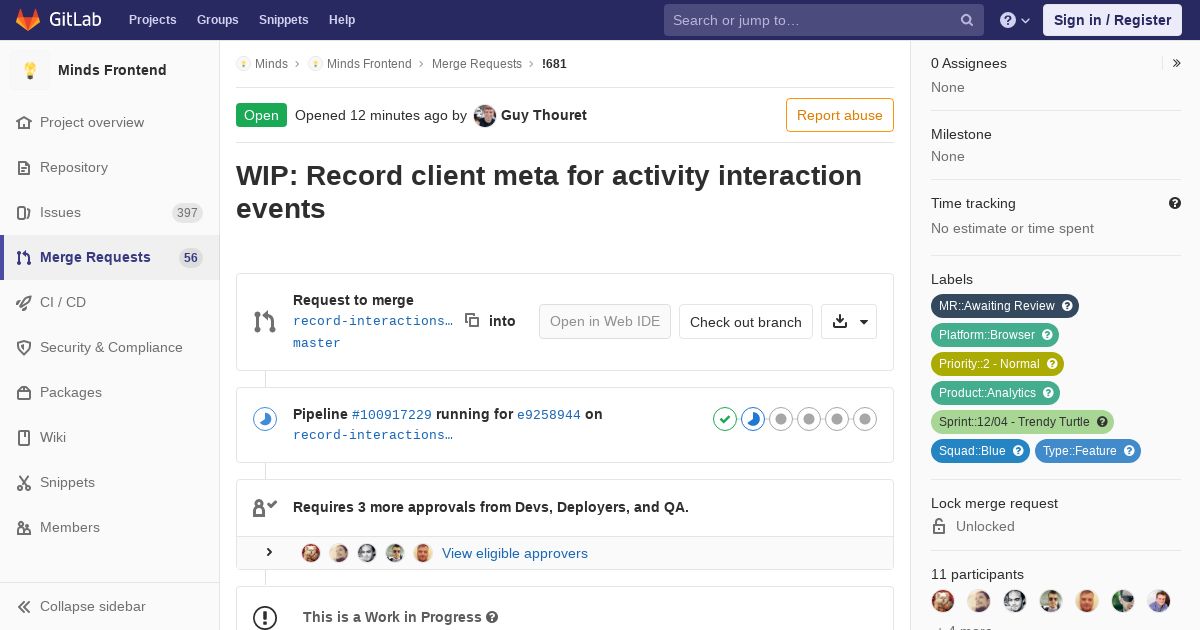The image size is (1200, 630).
Task: Click the search magnifier icon
Action: 967,20
